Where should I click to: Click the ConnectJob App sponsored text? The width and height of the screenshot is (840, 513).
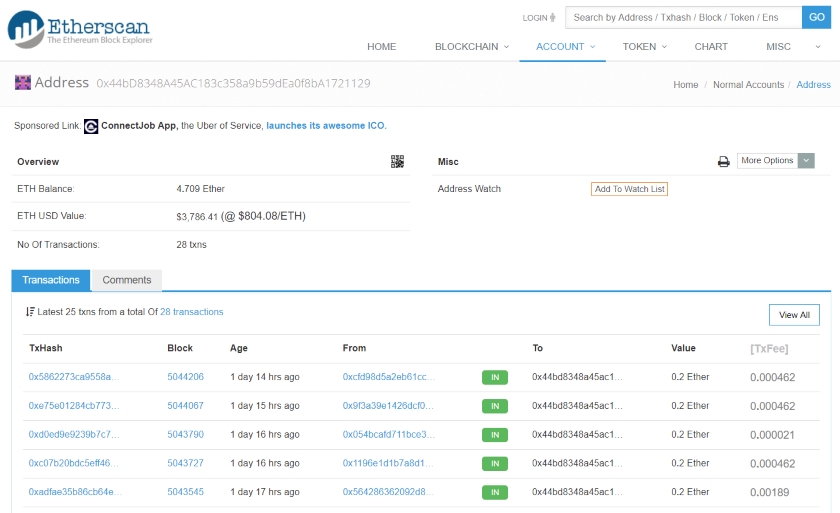pos(139,126)
